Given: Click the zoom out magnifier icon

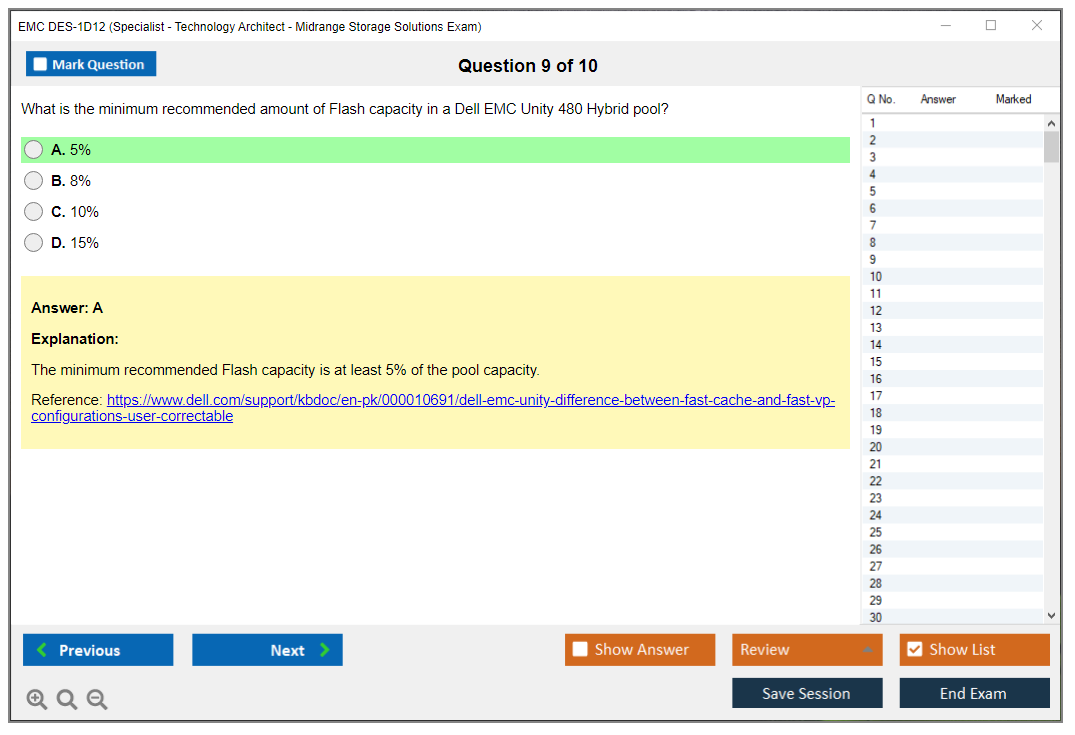Looking at the screenshot, I should [97, 700].
